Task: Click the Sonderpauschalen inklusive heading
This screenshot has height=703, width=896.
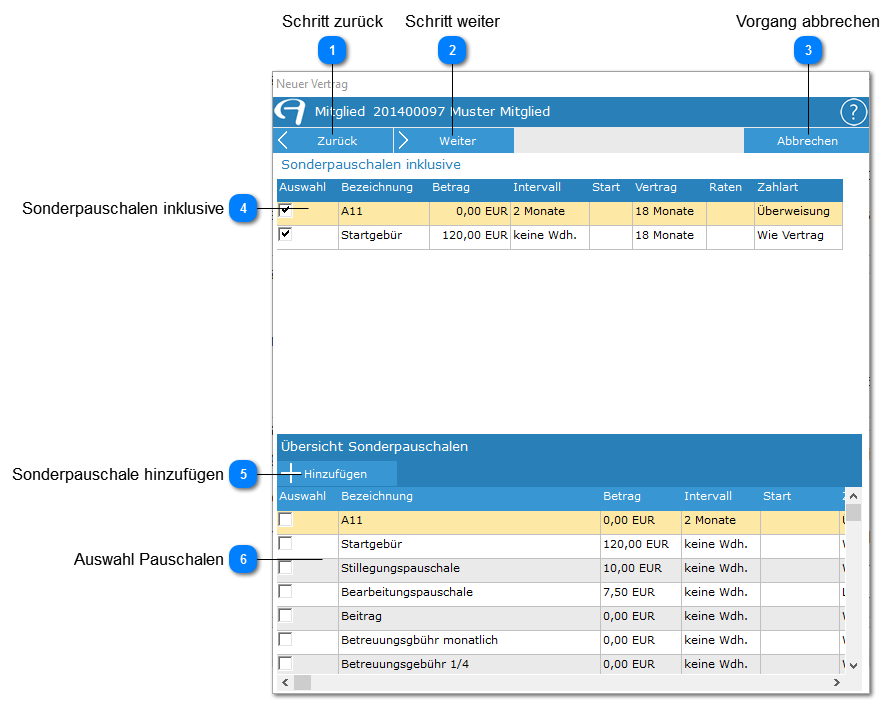Action: (x=371, y=165)
